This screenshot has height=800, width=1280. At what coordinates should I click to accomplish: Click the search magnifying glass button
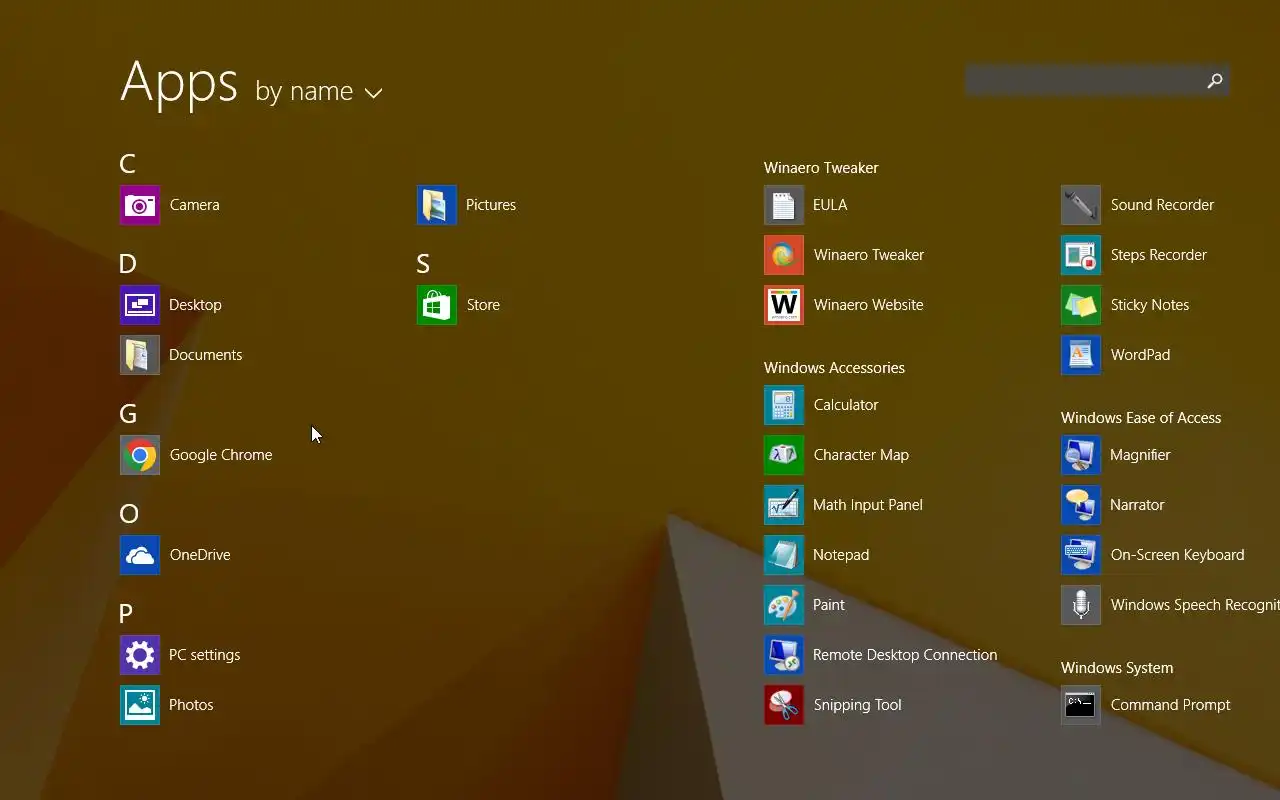[x=1215, y=81]
